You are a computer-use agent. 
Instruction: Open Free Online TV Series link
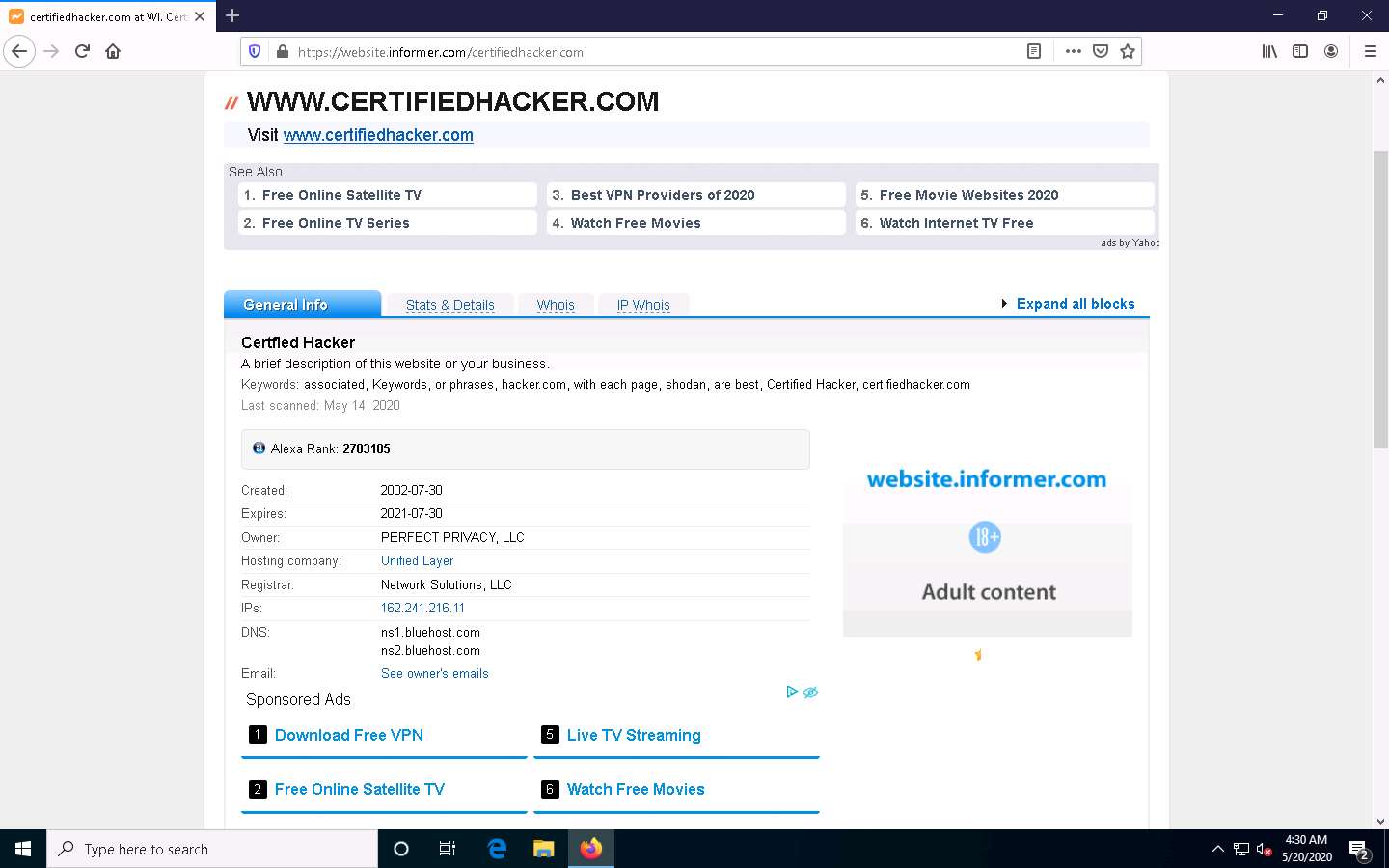(x=387, y=223)
